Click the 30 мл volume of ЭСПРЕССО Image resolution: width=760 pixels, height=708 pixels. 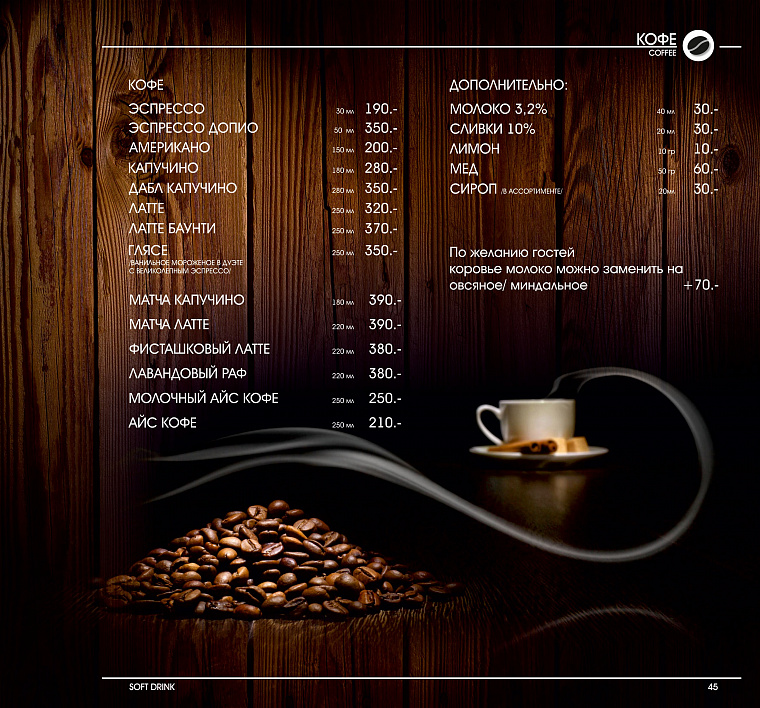click(345, 111)
